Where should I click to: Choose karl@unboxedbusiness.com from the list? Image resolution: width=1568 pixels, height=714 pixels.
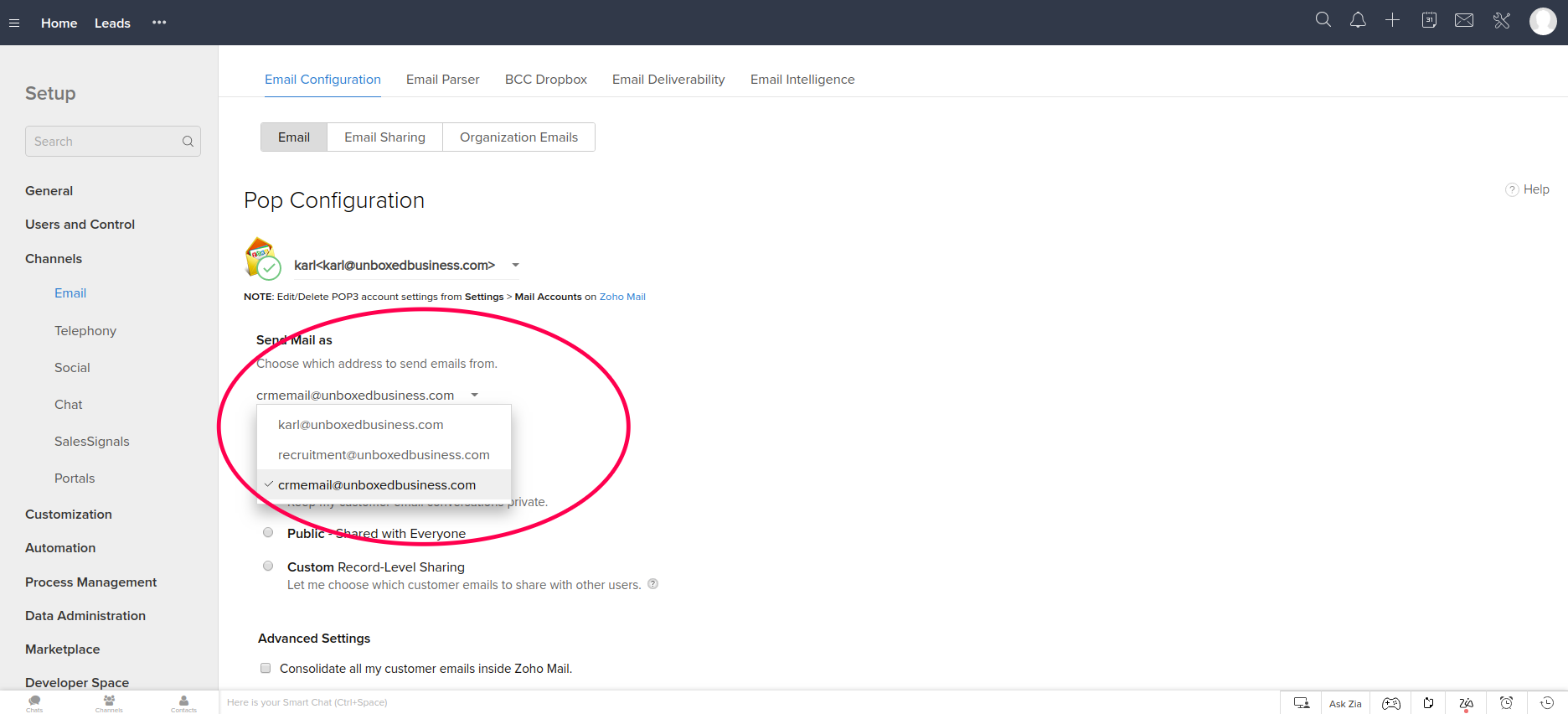(x=384, y=425)
